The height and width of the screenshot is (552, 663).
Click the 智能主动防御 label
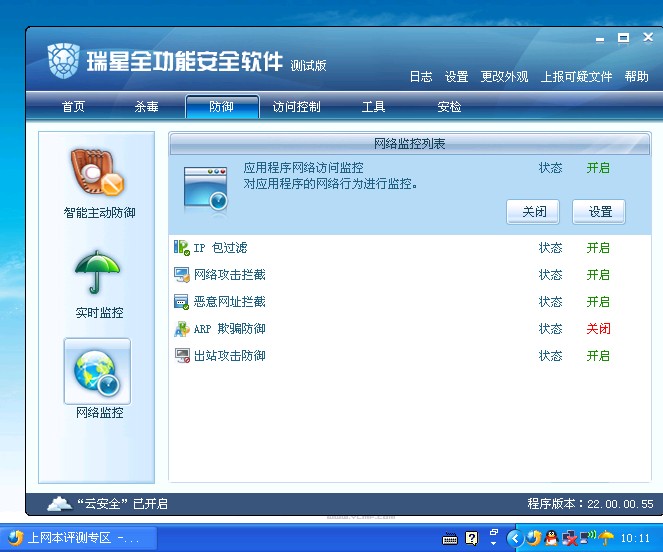coord(99,212)
